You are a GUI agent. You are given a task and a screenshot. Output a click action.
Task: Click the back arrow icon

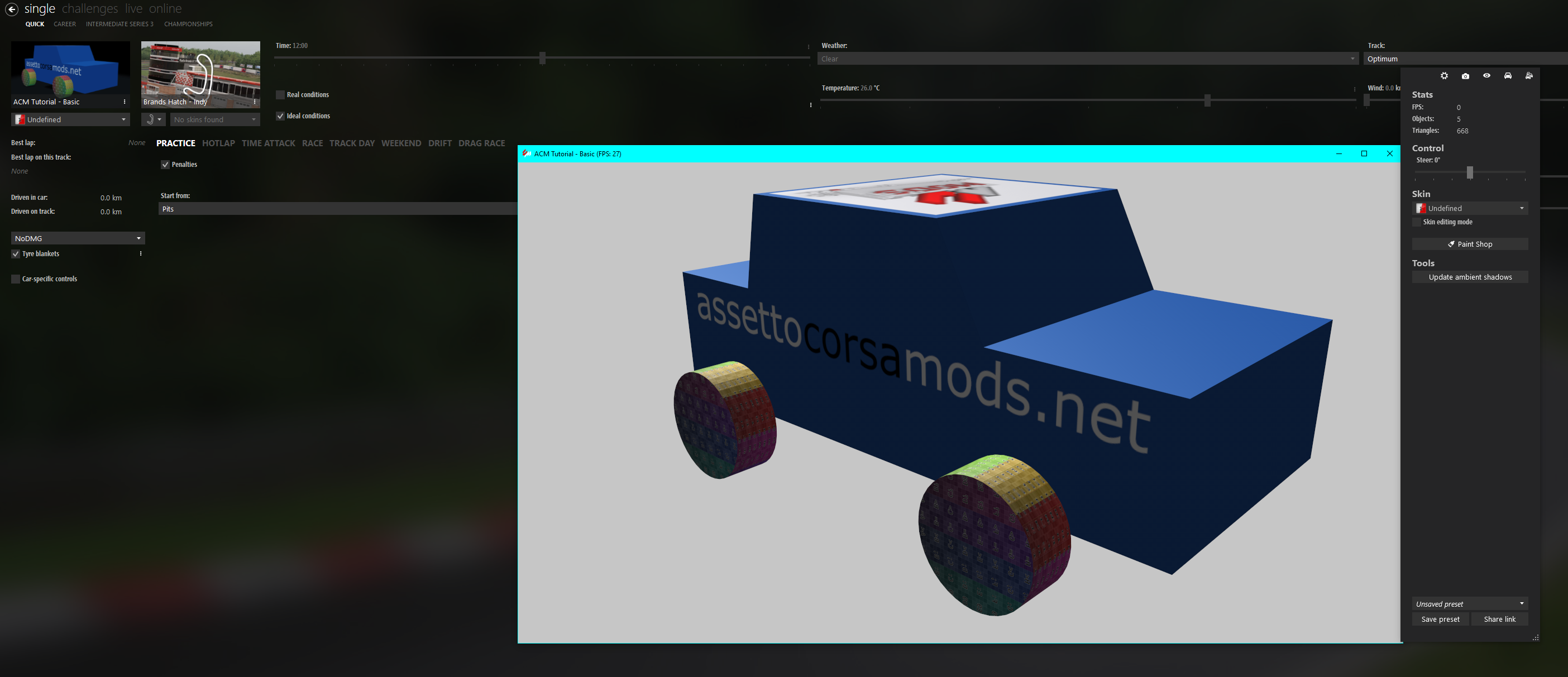[12, 9]
